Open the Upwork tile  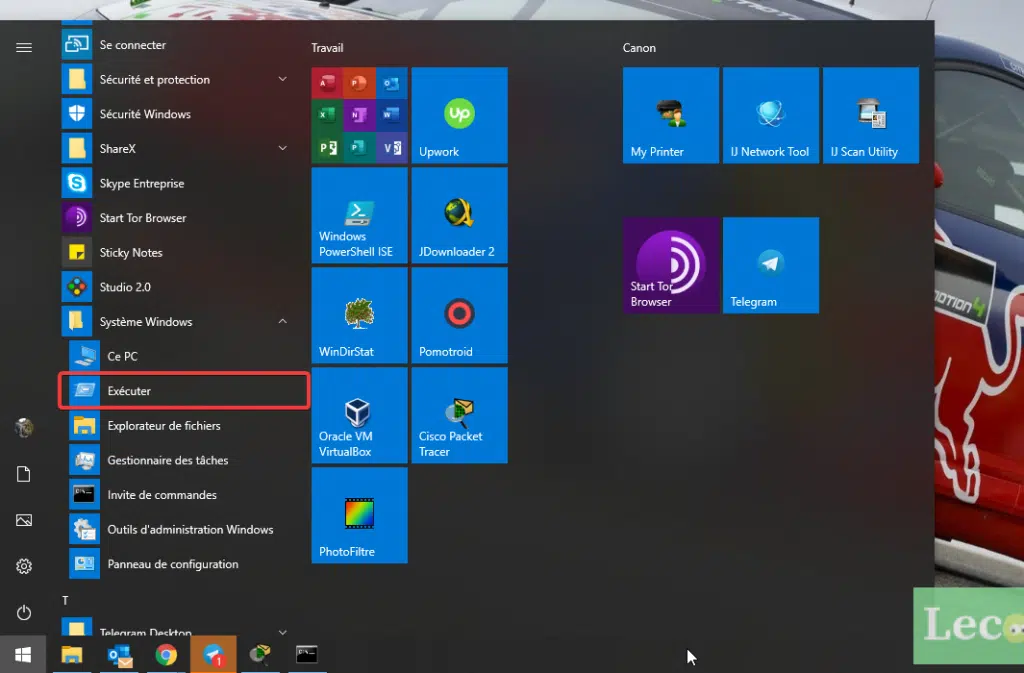(459, 115)
